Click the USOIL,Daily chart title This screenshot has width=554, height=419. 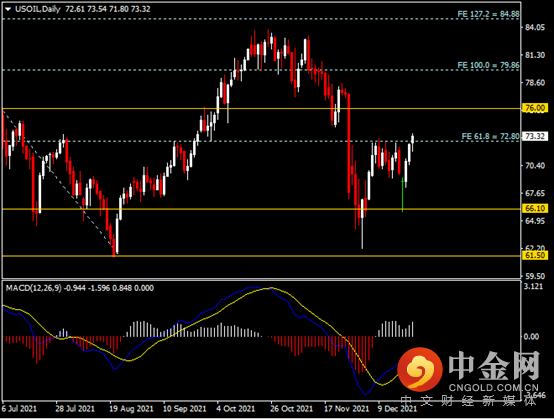(37, 9)
